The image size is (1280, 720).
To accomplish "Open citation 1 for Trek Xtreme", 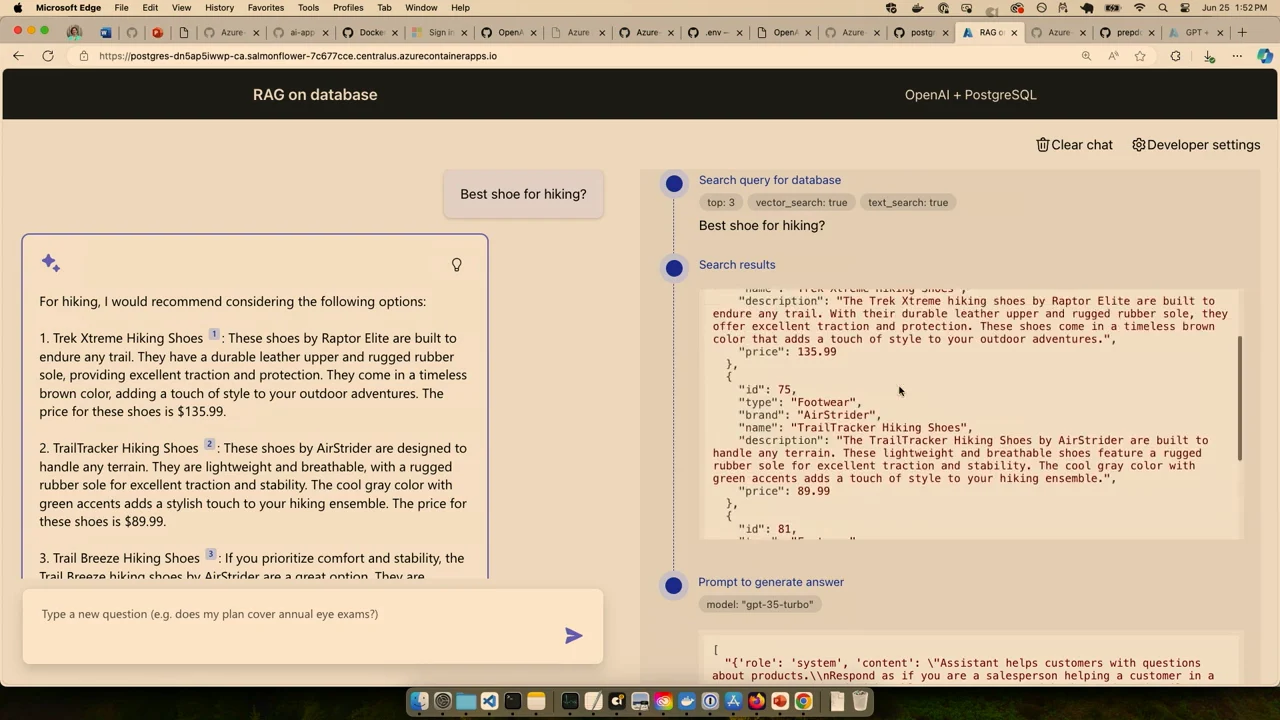I will (213, 334).
